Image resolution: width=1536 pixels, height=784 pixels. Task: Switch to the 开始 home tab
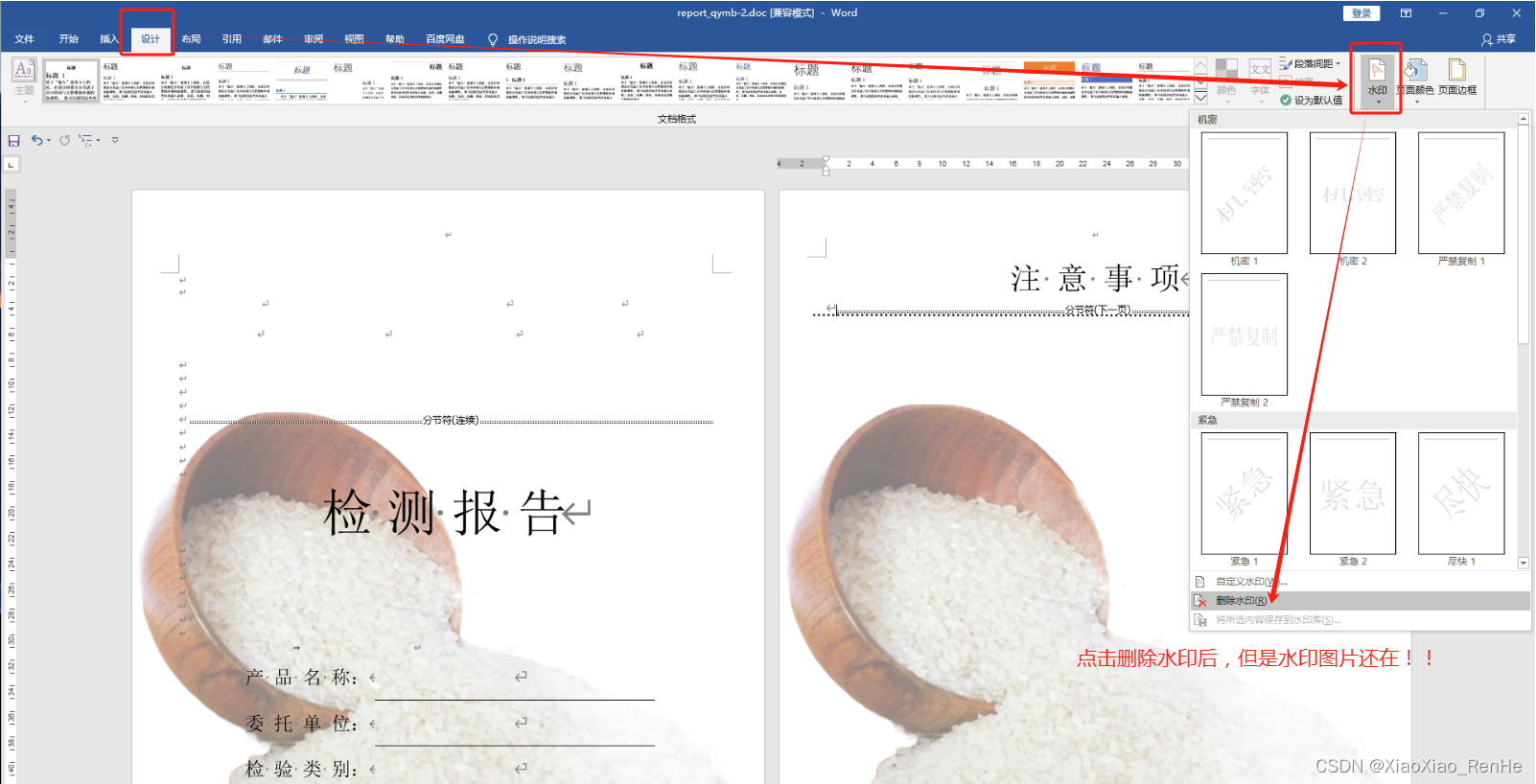tap(69, 39)
